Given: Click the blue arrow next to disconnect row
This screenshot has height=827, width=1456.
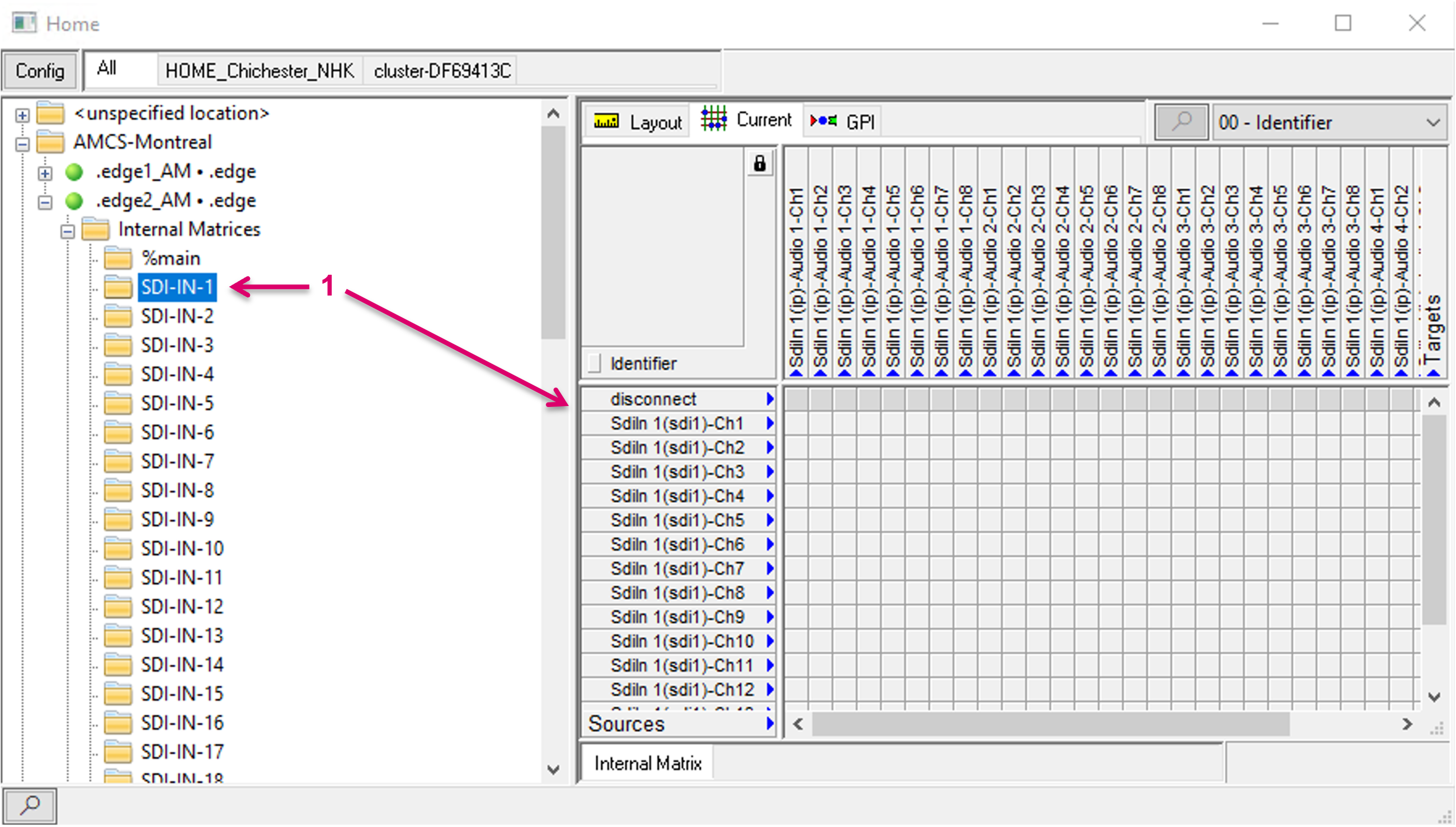Looking at the screenshot, I should [770, 399].
